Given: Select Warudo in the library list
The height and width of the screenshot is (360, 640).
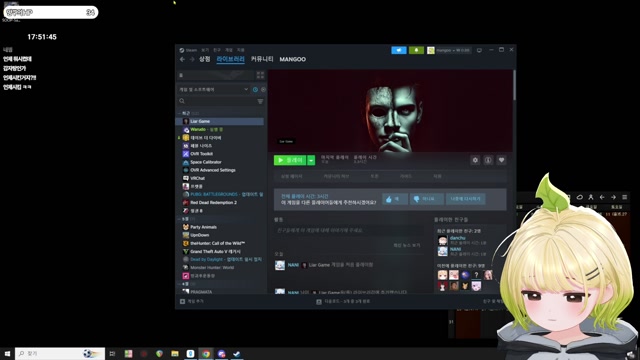Looking at the screenshot, I should click(220, 129).
